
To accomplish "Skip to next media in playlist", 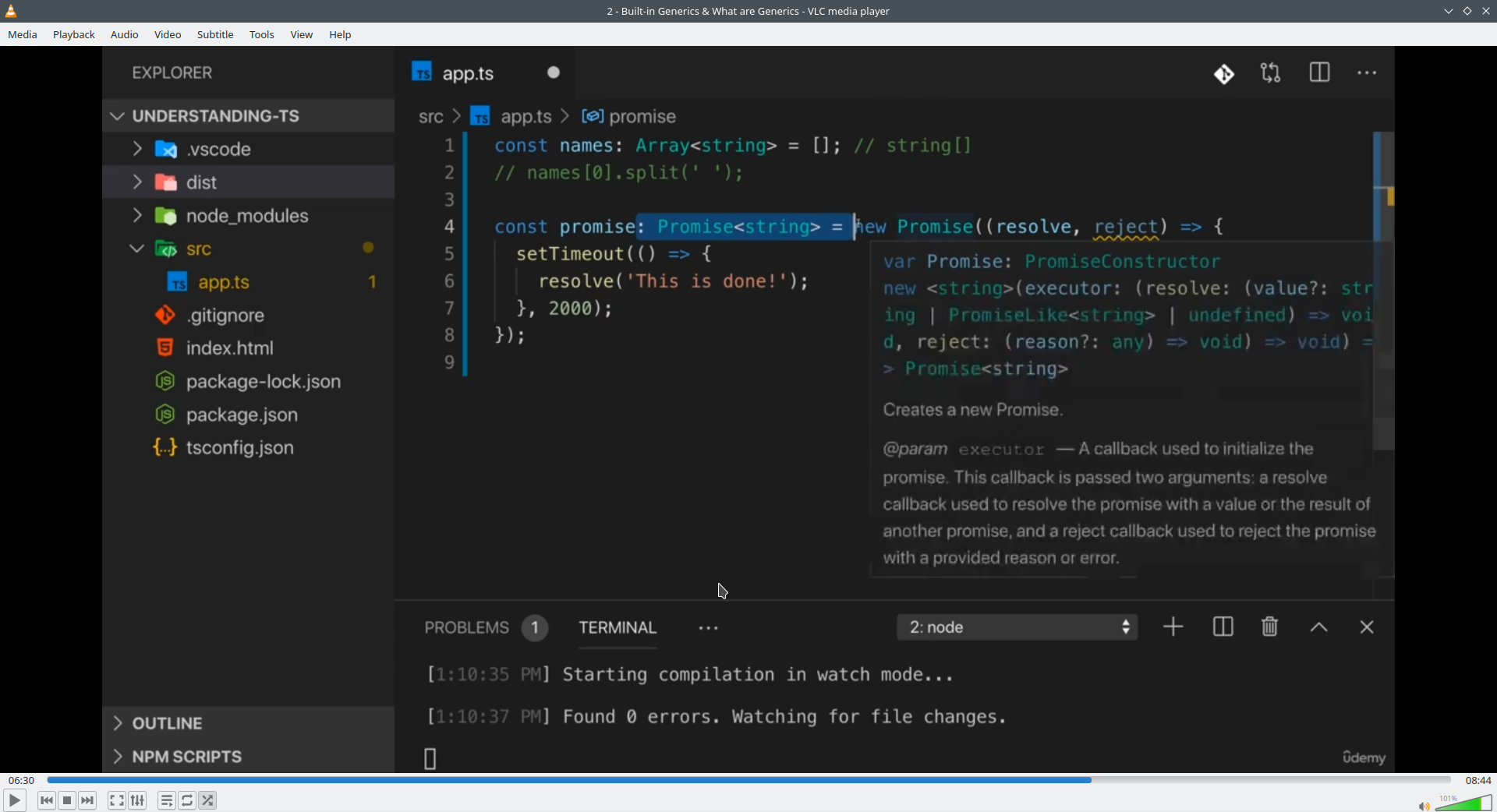I will coord(88,800).
